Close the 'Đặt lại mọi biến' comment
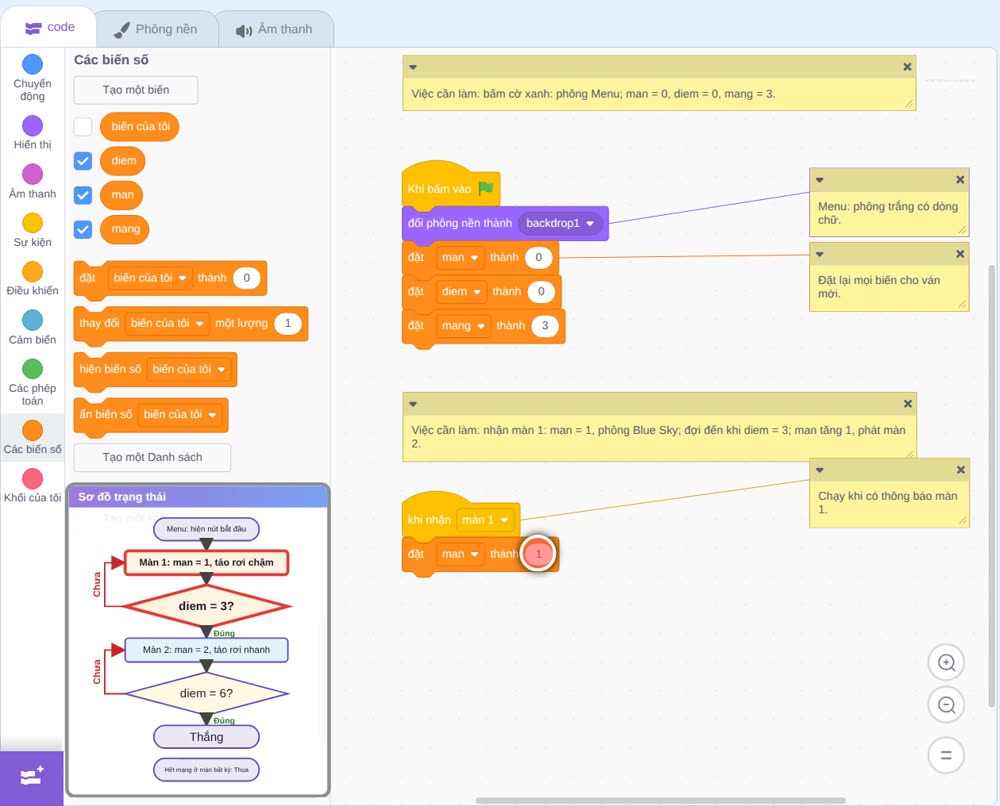This screenshot has height=806, width=1000. [x=960, y=254]
